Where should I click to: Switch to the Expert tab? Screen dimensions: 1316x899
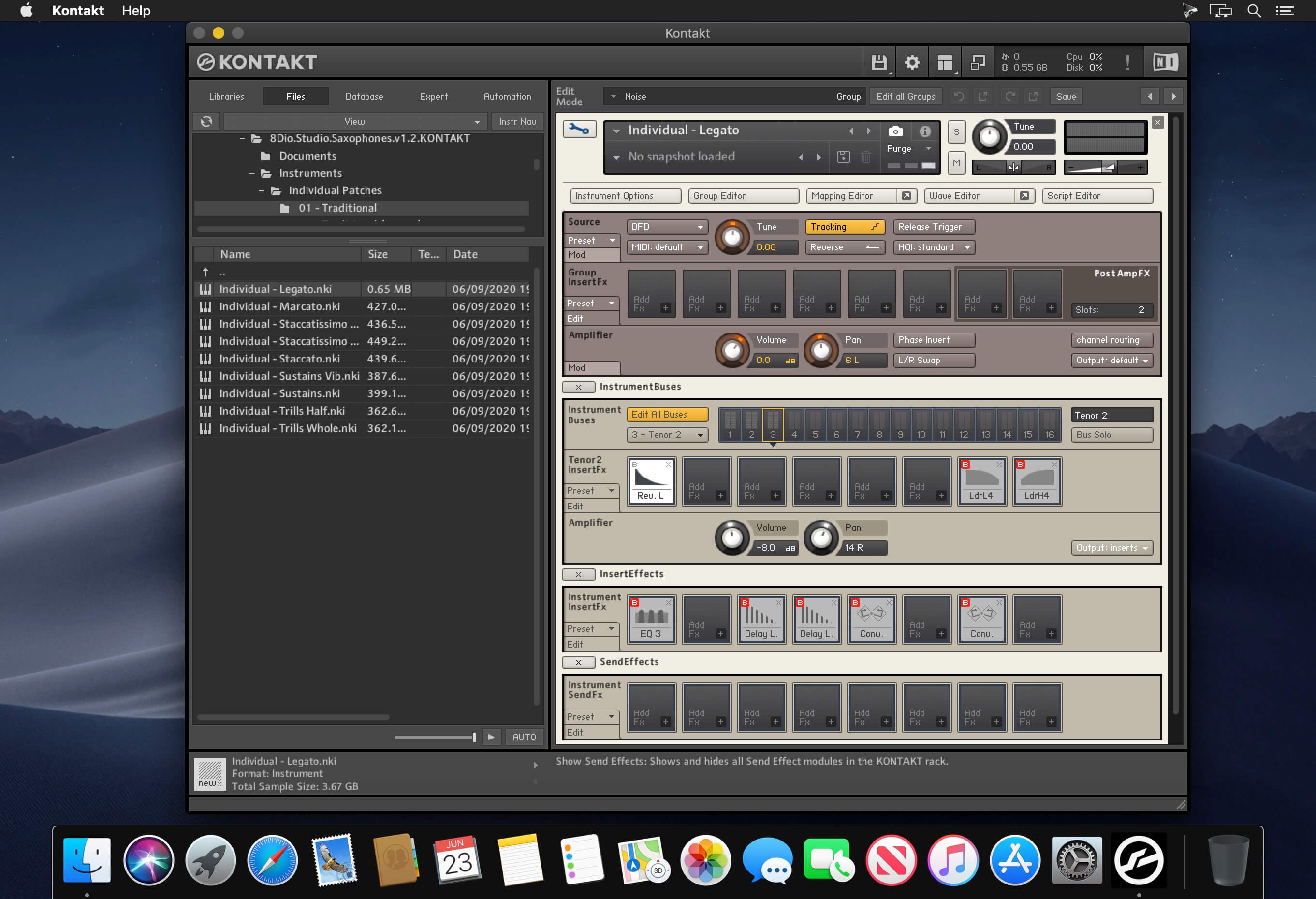(x=434, y=96)
